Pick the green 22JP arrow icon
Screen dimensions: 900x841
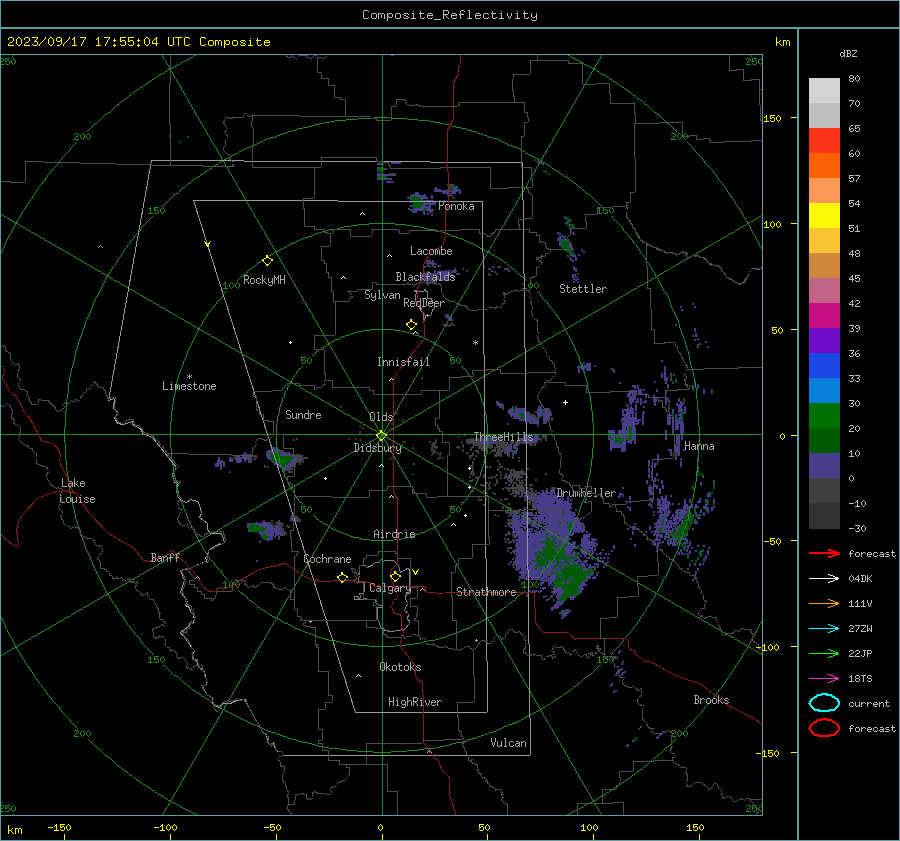[824, 653]
